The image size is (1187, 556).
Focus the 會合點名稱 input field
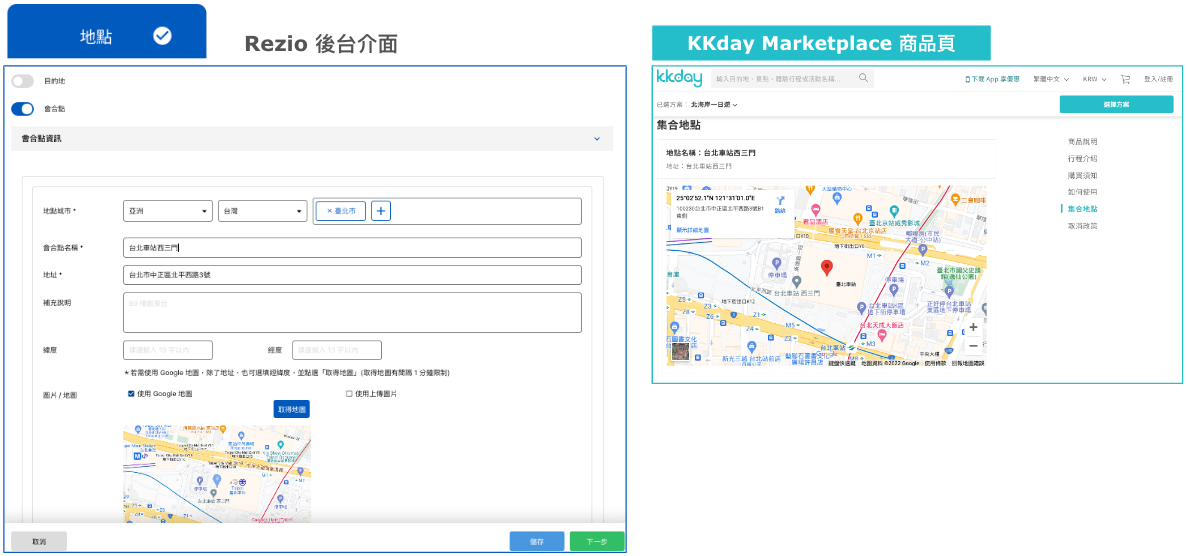(352, 248)
